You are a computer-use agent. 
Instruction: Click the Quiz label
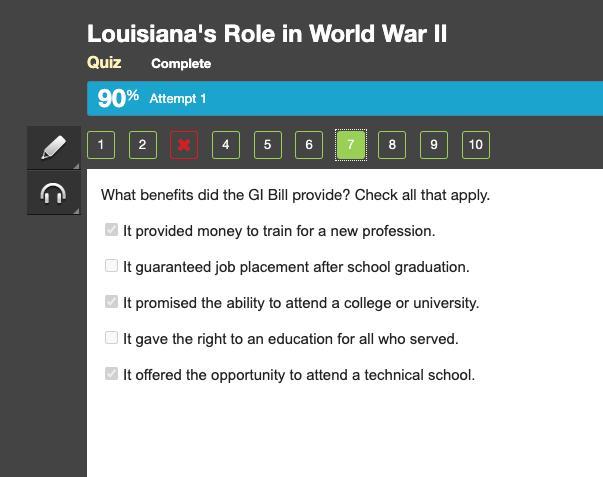(x=104, y=62)
